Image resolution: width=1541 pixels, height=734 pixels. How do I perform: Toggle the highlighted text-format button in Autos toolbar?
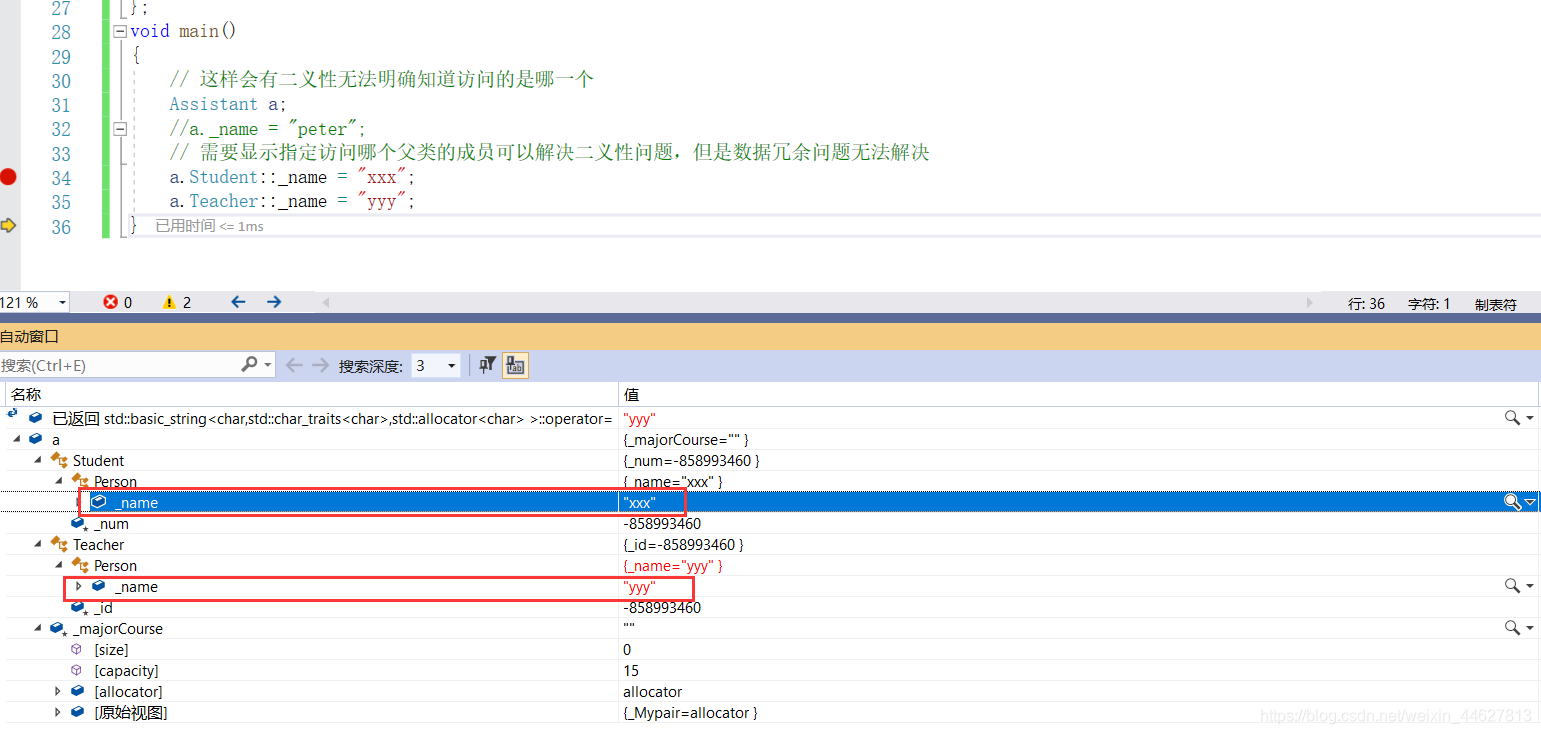[515, 366]
